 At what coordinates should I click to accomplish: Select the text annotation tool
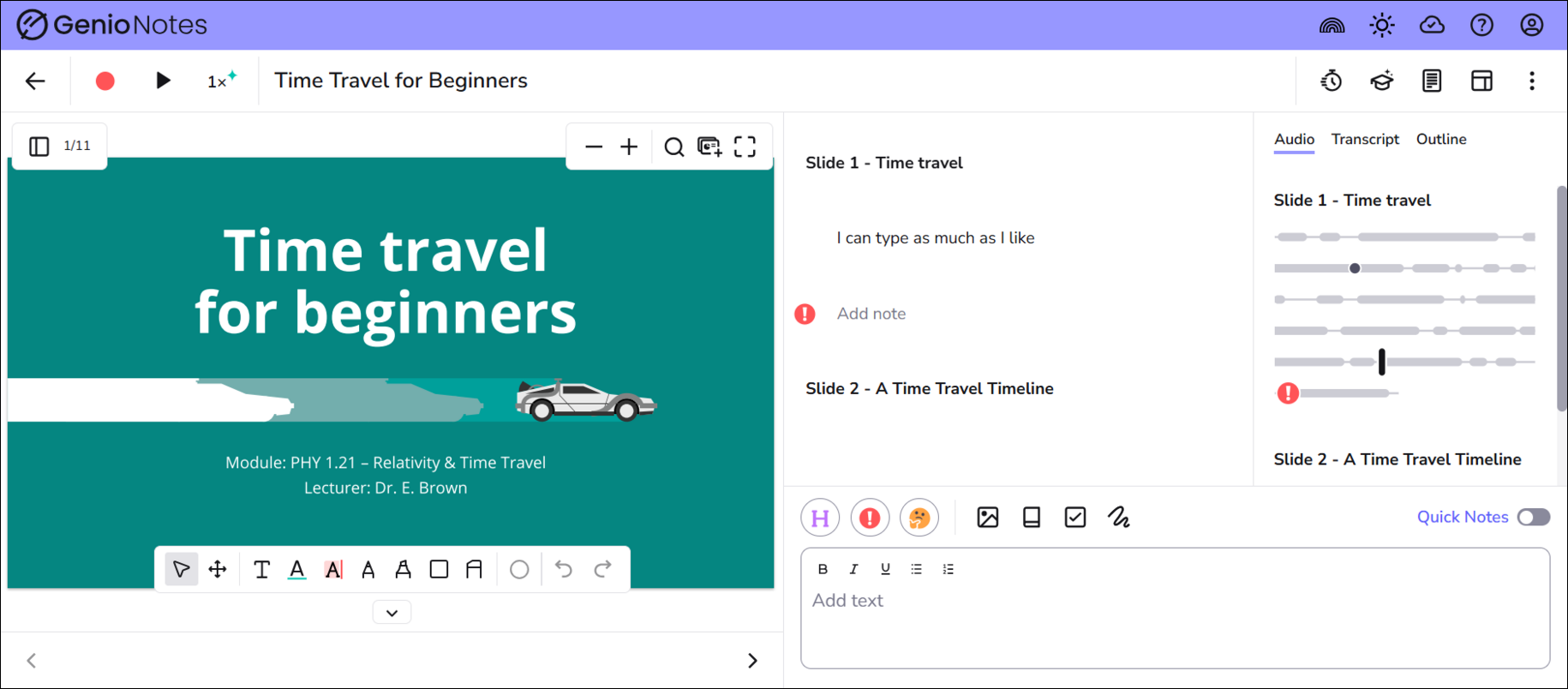[x=262, y=569]
